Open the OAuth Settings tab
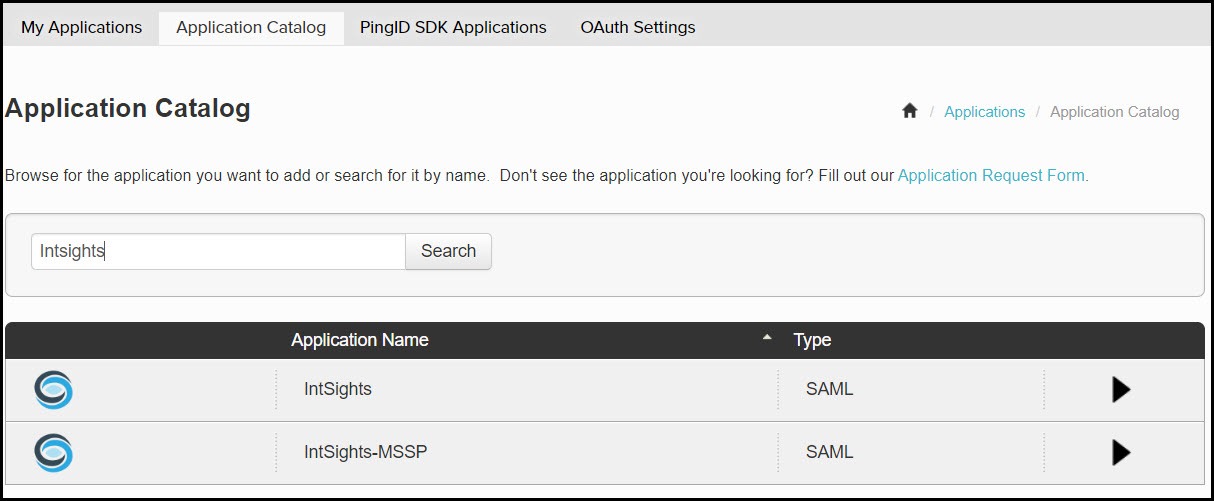The width and height of the screenshot is (1214, 501). [x=638, y=27]
